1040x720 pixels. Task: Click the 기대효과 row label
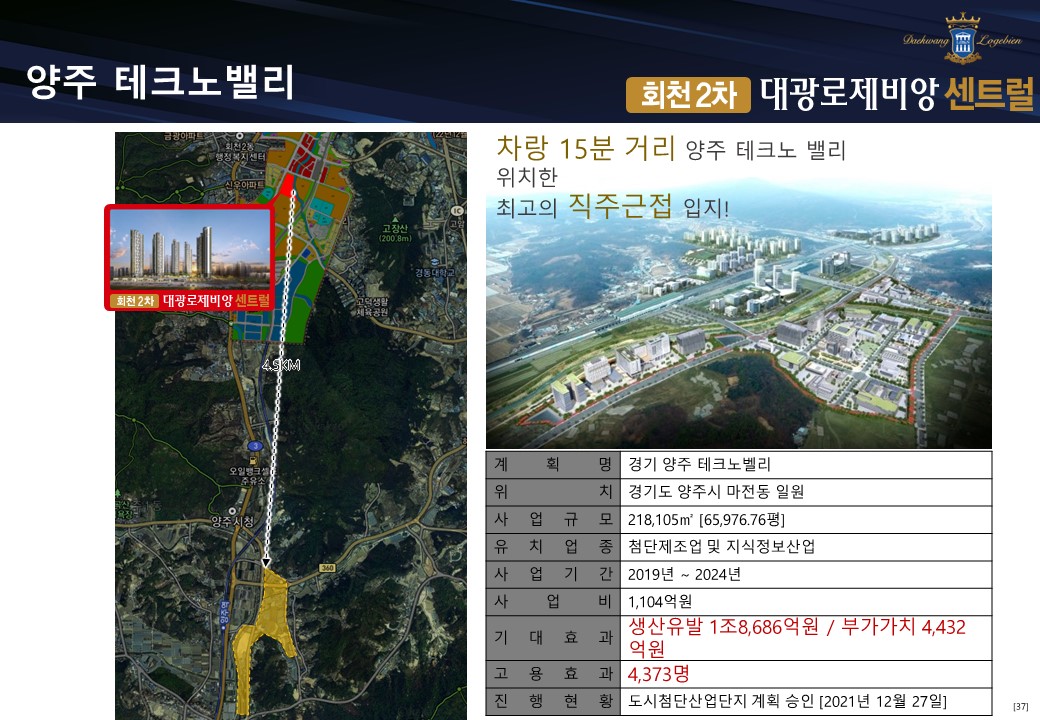552,638
